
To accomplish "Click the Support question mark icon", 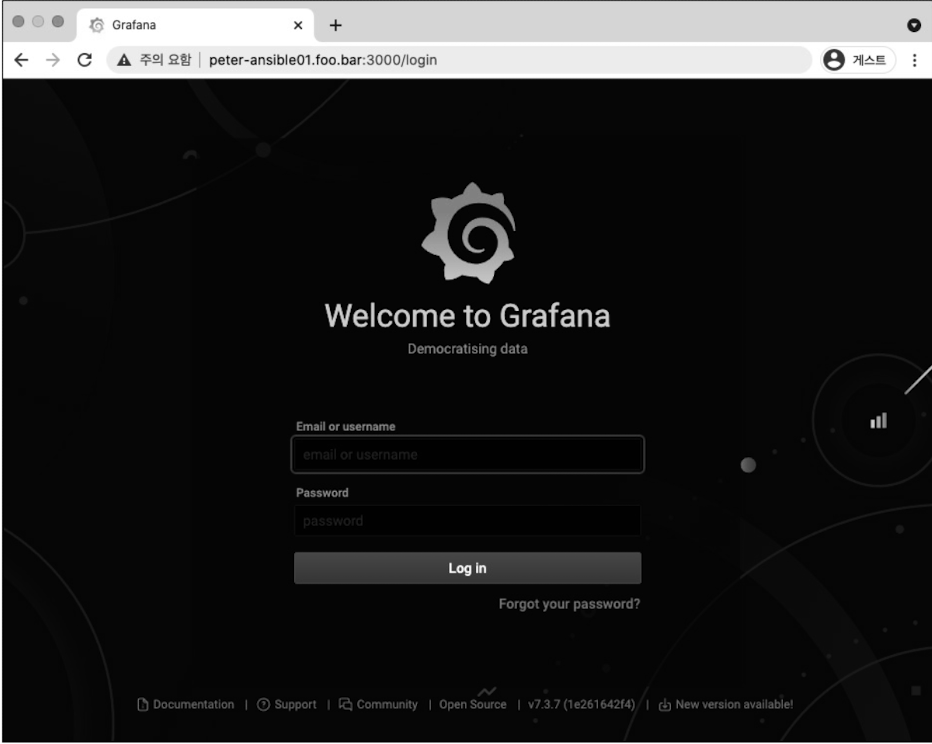I will 263,704.
